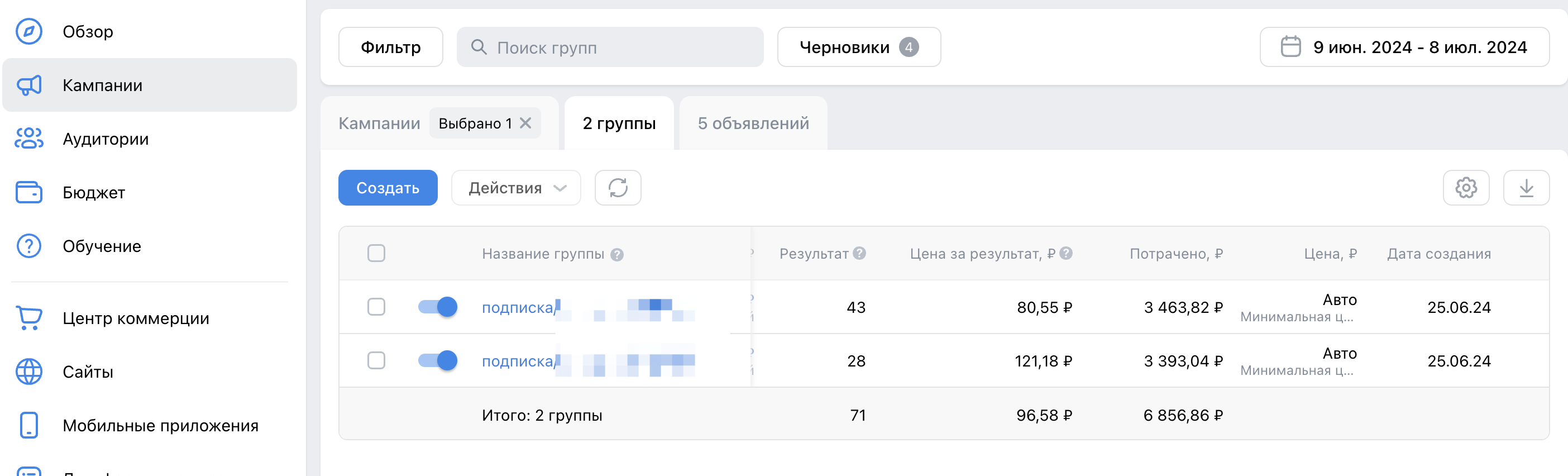Viewport: 1568px width, 476px height.
Task: Click the total average price 96,58 ₽
Action: coord(1045,415)
